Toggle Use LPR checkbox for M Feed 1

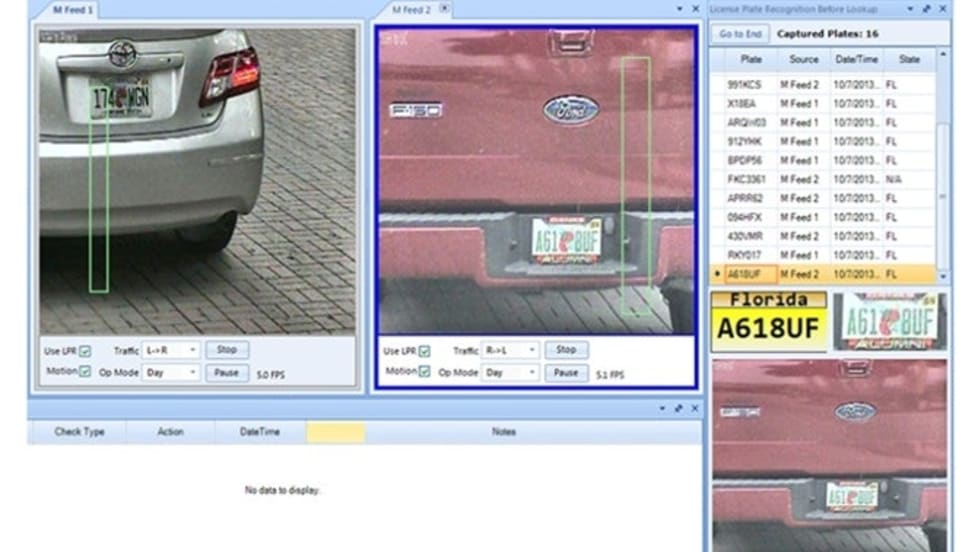coord(85,351)
